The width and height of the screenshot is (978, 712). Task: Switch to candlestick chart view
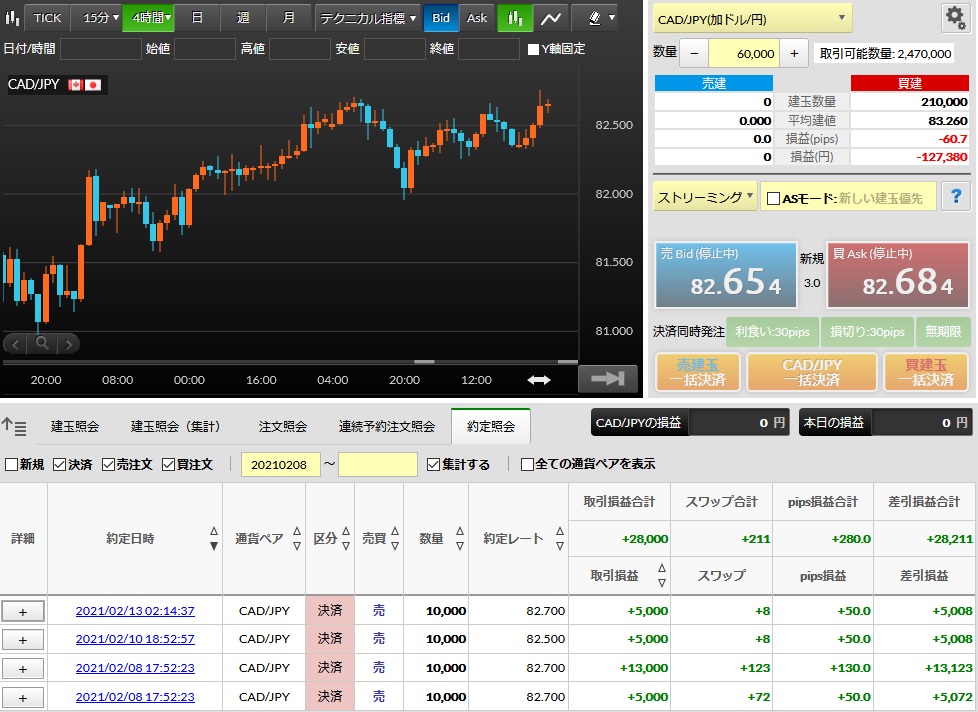coord(515,18)
